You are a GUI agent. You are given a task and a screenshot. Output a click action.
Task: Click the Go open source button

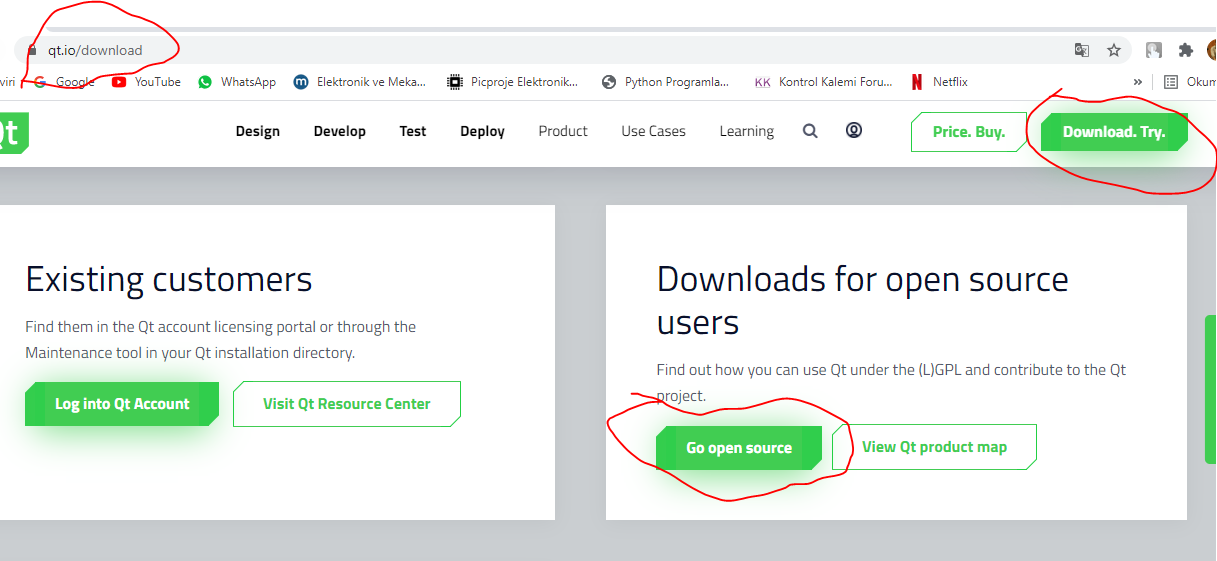pos(739,448)
